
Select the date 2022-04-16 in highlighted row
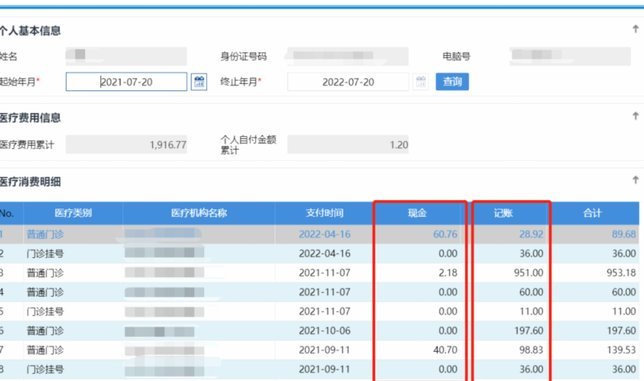tap(324, 234)
